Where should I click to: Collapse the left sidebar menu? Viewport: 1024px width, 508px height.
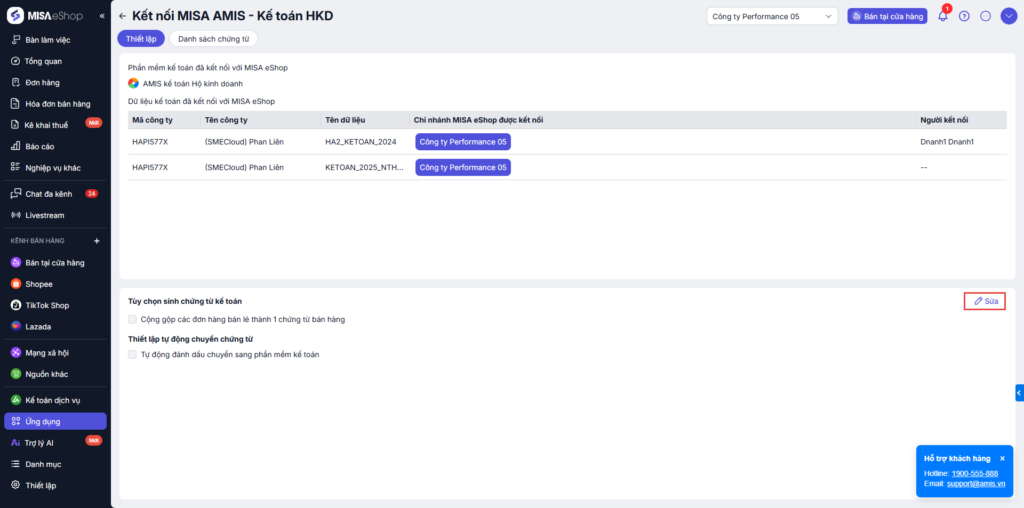(102, 17)
